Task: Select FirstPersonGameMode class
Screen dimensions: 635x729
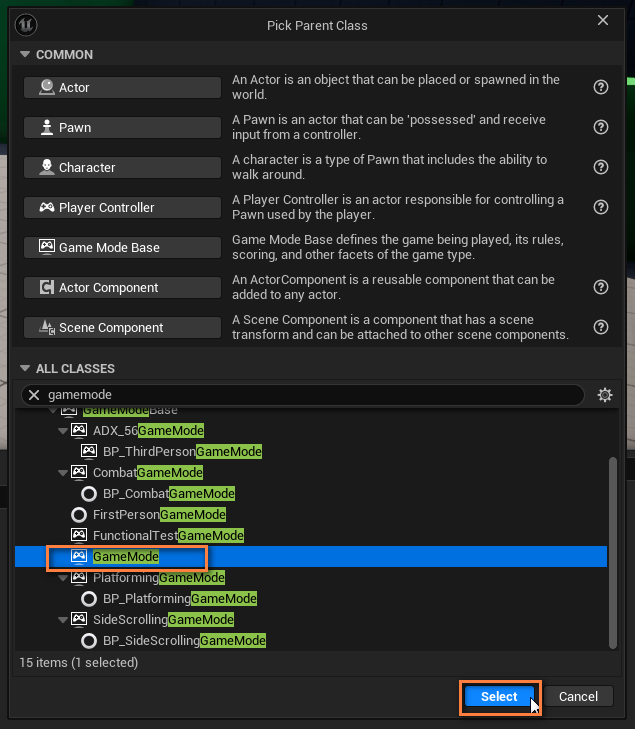Action: coord(159,514)
